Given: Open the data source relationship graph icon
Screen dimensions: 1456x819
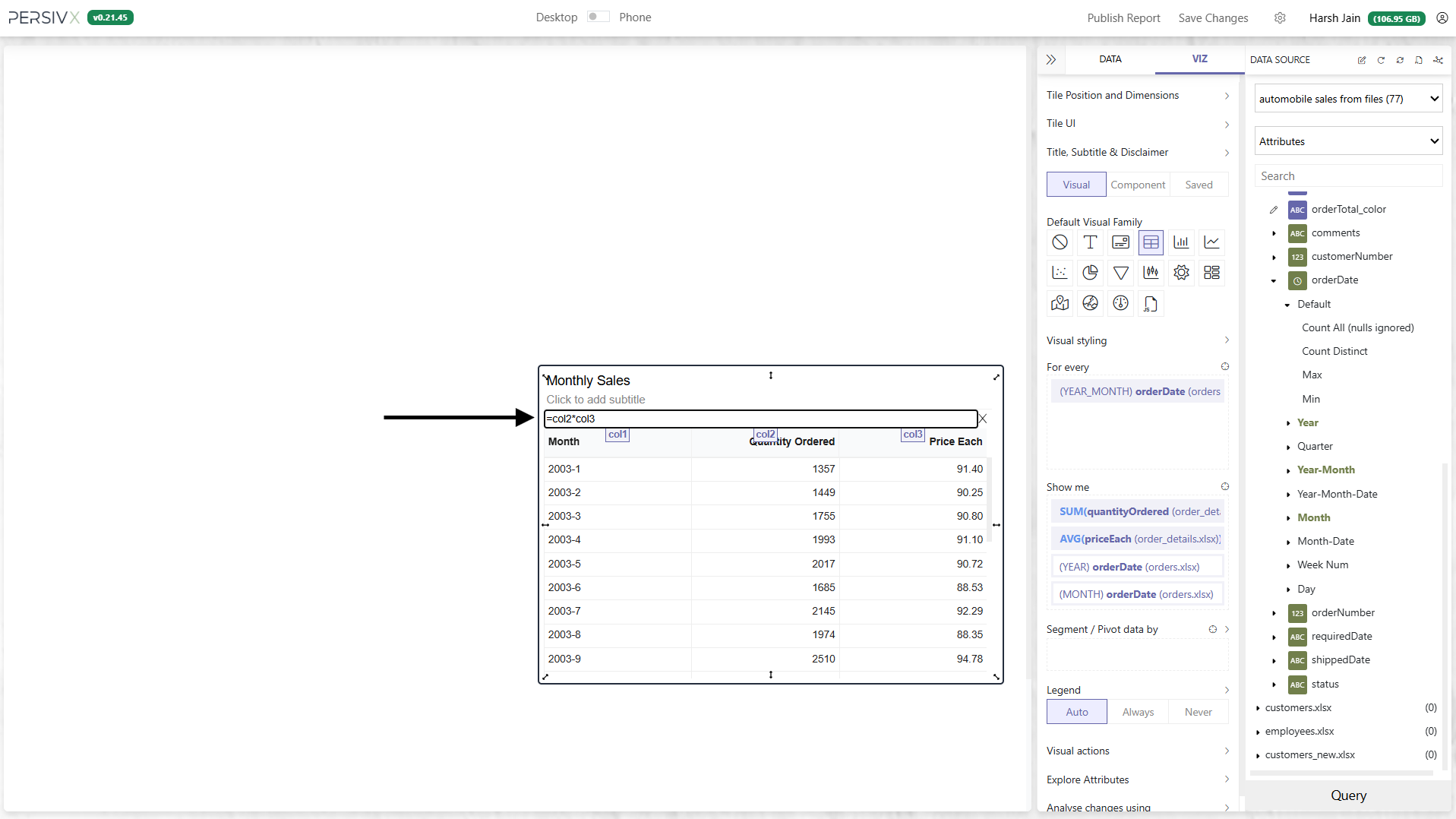Looking at the screenshot, I should pos(1438,60).
